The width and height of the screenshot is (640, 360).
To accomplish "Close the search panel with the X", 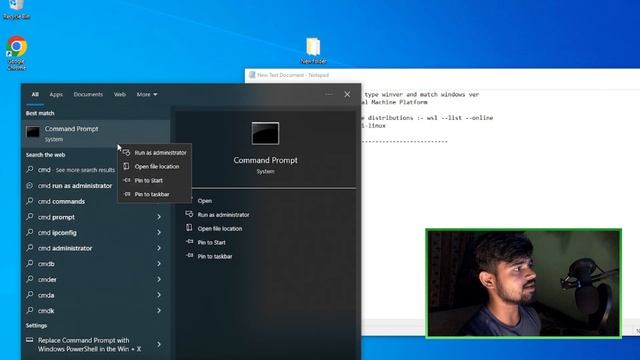I will [x=347, y=94].
